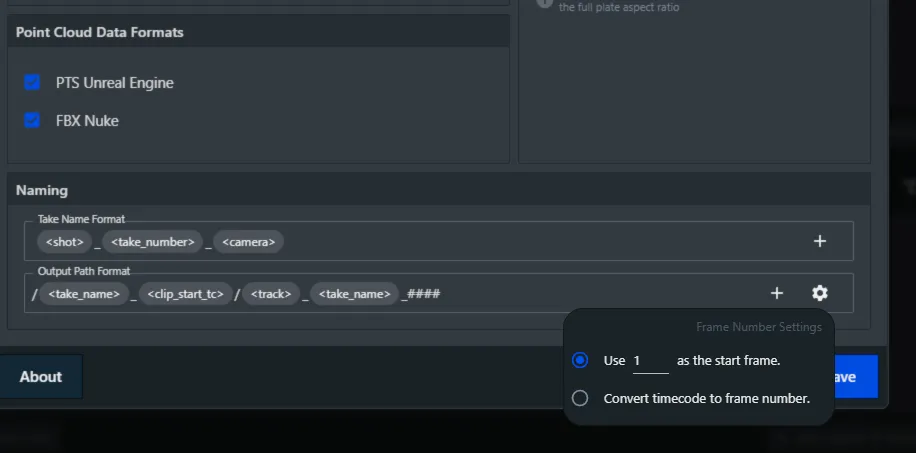This screenshot has height=453, width=916.
Task: Select <take_name> chip before _####
Action: tap(355, 294)
